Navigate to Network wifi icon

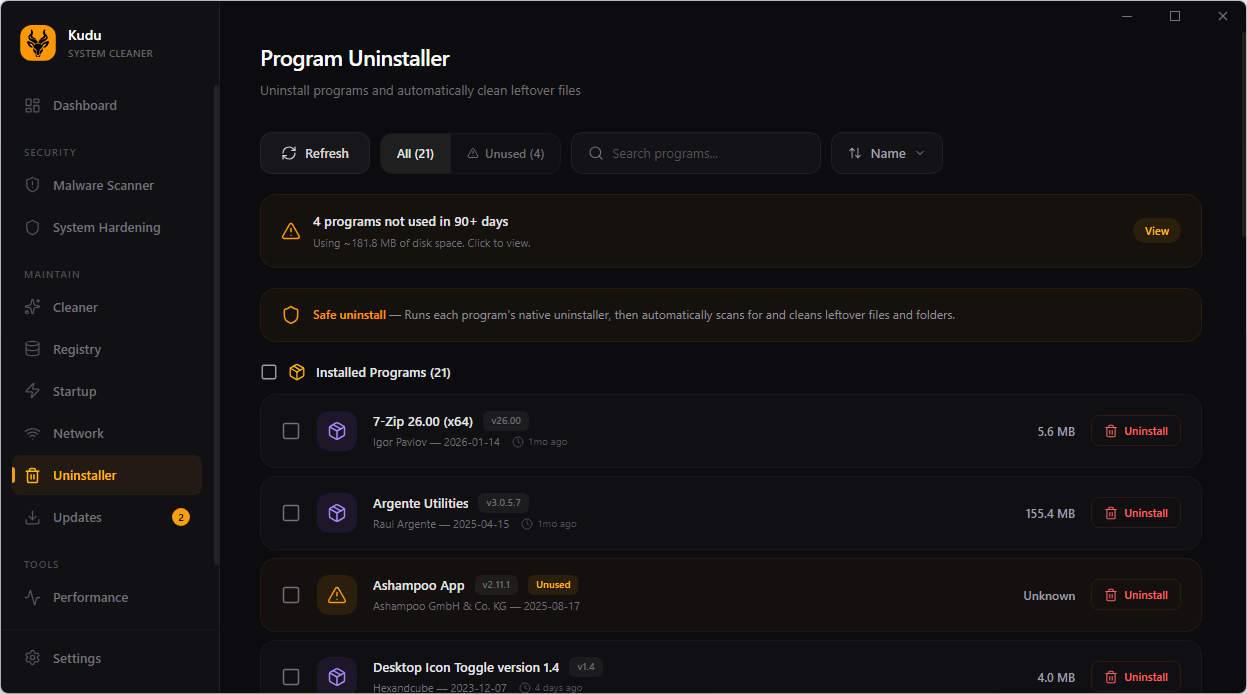pos(33,433)
